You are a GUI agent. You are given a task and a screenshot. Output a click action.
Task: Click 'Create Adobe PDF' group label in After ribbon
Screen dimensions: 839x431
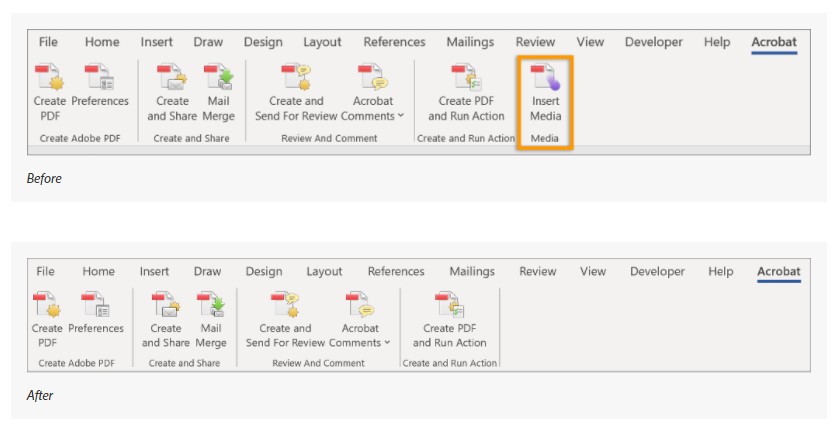(77, 363)
